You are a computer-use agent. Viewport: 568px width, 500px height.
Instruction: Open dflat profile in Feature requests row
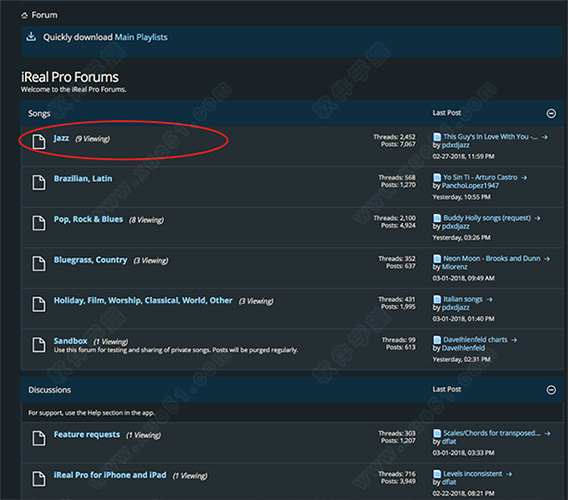point(449,441)
